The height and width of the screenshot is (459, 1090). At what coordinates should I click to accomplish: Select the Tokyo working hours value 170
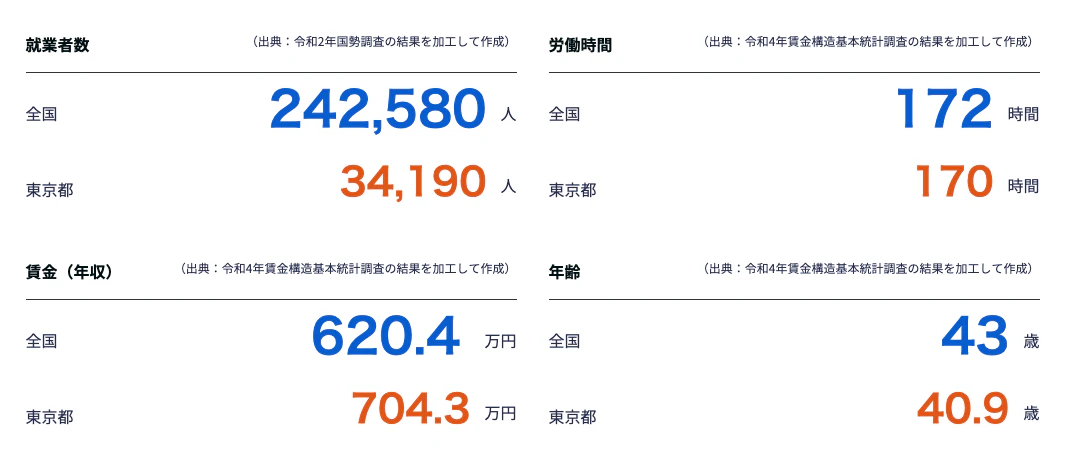954,182
